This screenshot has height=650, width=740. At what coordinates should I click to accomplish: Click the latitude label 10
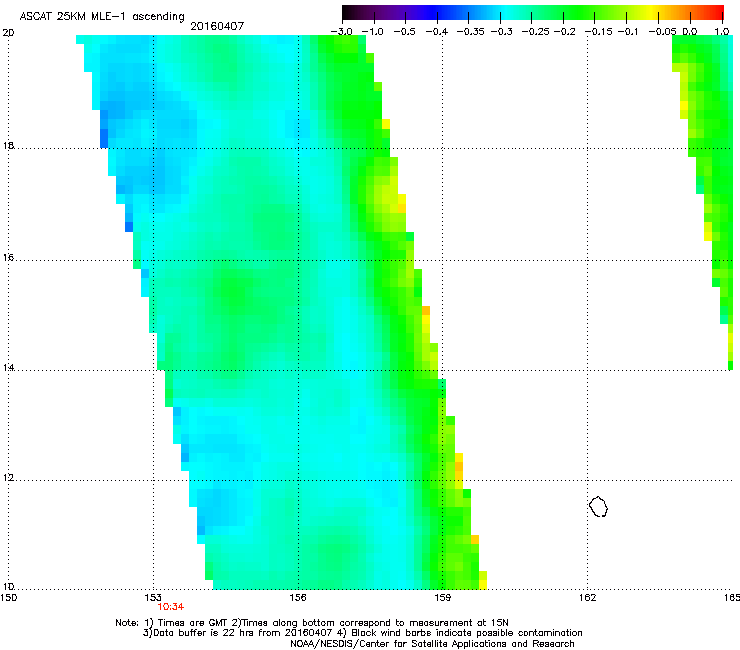(8, 586)
